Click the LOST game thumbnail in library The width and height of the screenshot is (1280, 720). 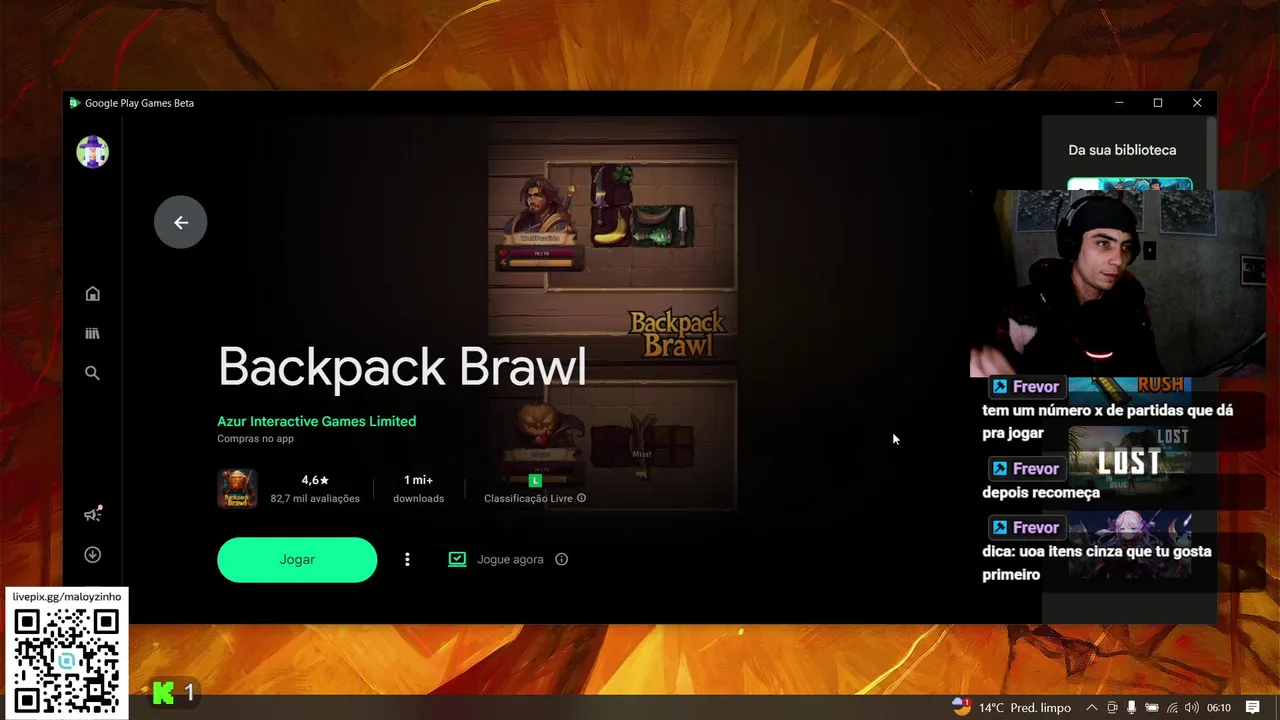(x=1129, y=460)
